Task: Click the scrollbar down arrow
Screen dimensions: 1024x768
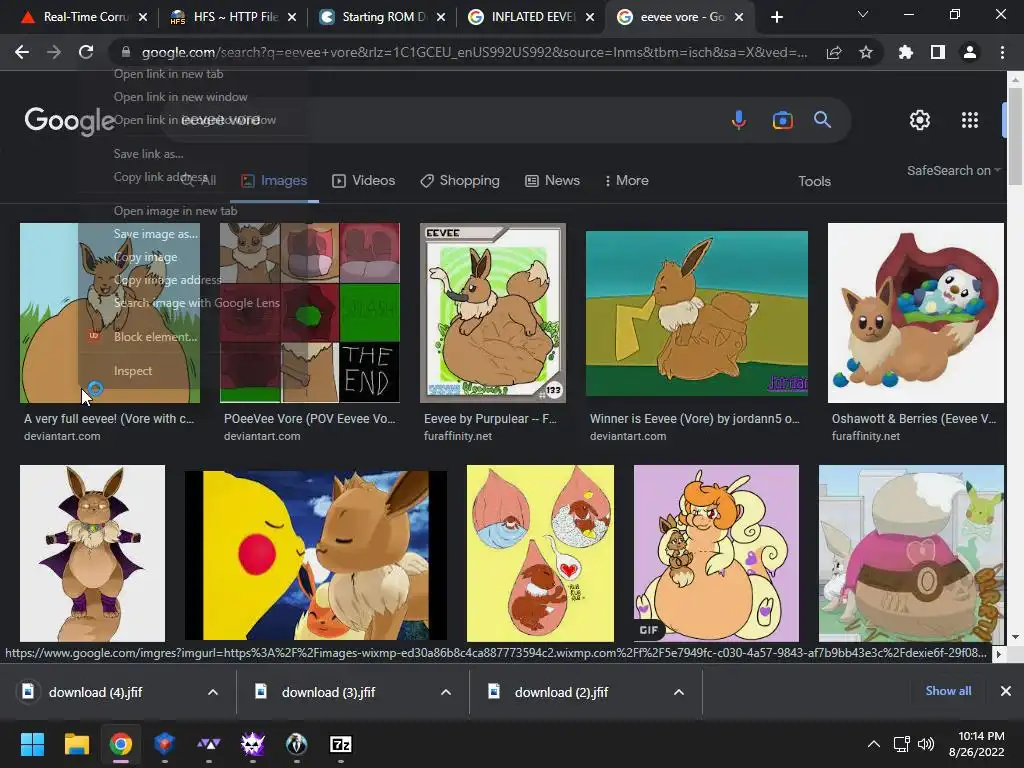Action: 1015,637
